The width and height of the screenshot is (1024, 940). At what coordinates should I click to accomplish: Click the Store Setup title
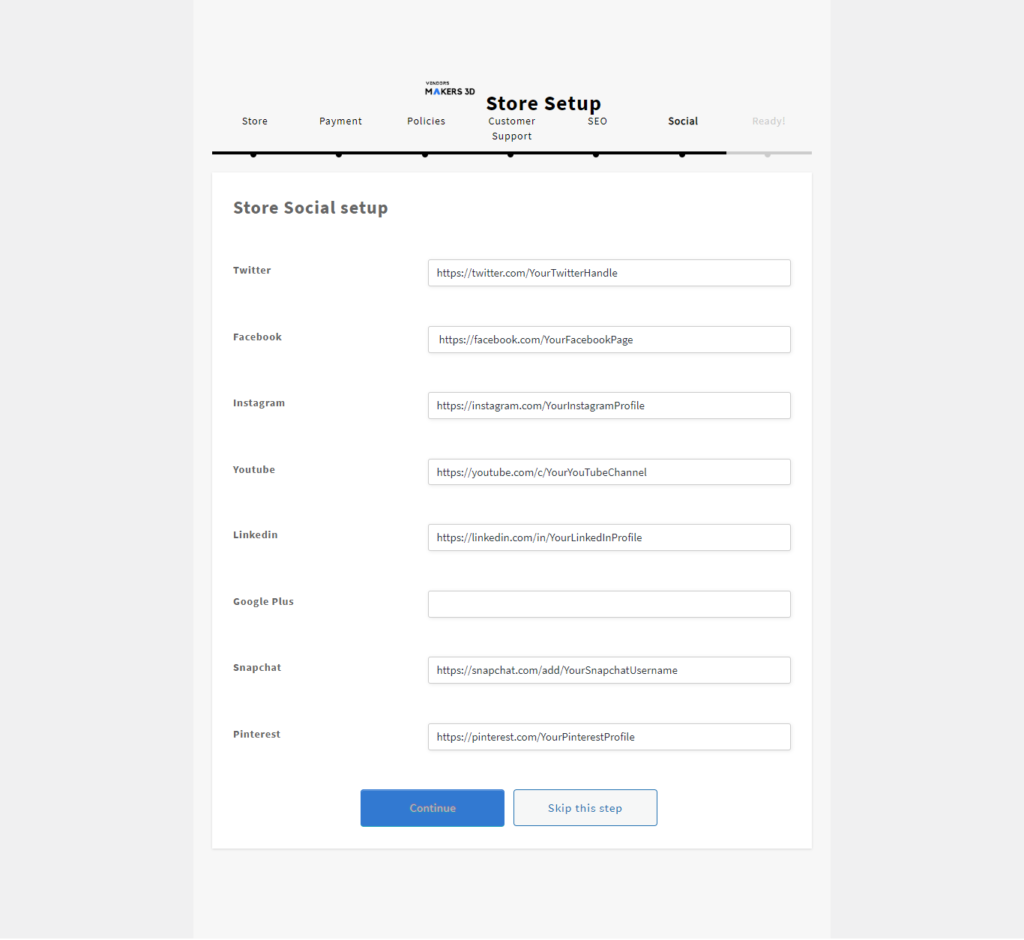pos(543,103)
